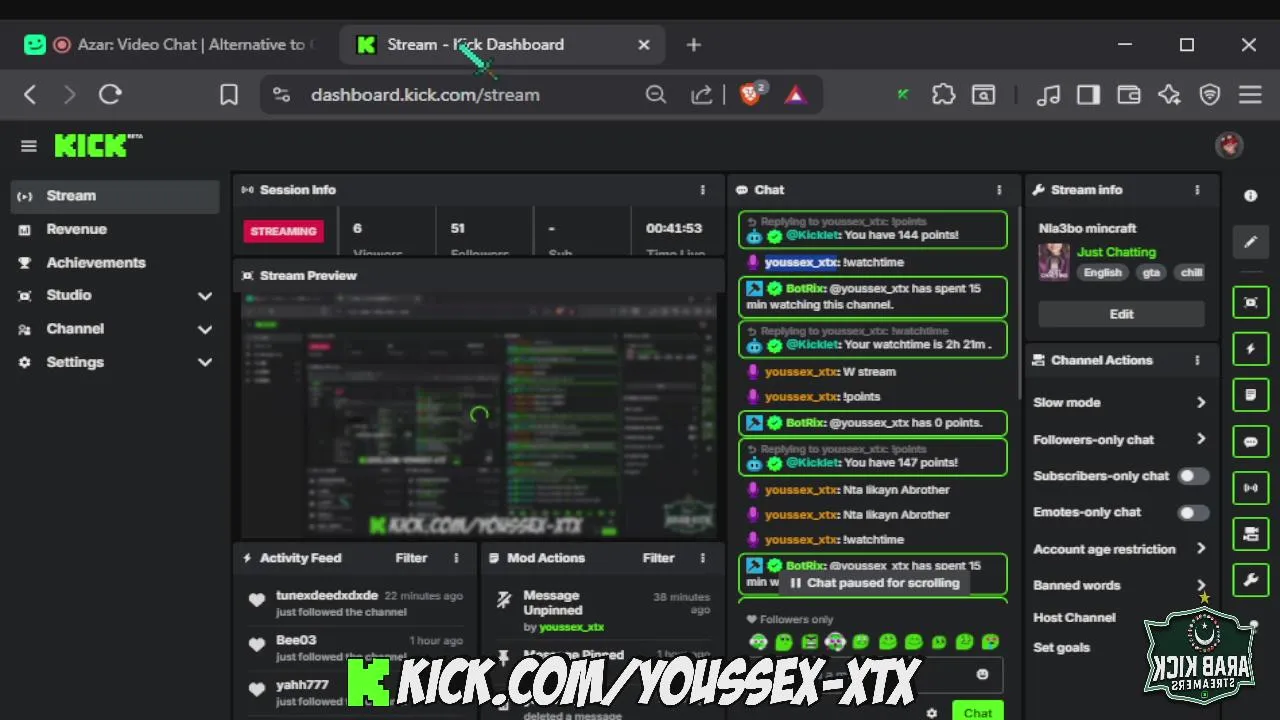Toggle the stream preview widget icon
Viewport: 1280px width, 720px height.
(x=1250, y=302)
